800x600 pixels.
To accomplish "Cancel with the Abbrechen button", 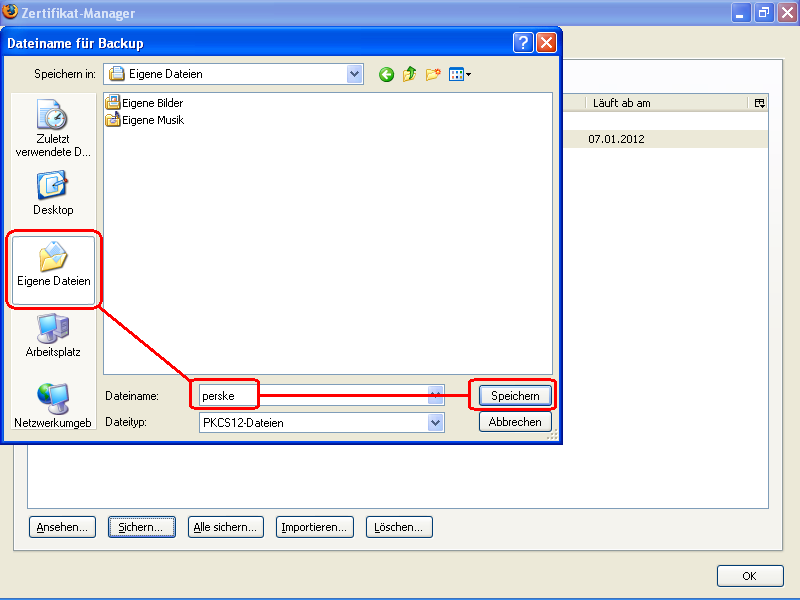I will click(x=514, y=421).
